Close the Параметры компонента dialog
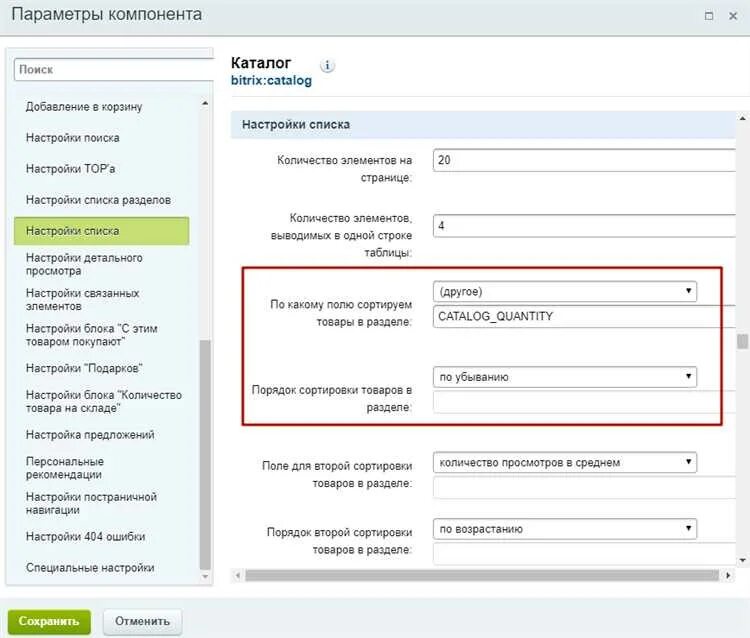 tap(732, 16)
